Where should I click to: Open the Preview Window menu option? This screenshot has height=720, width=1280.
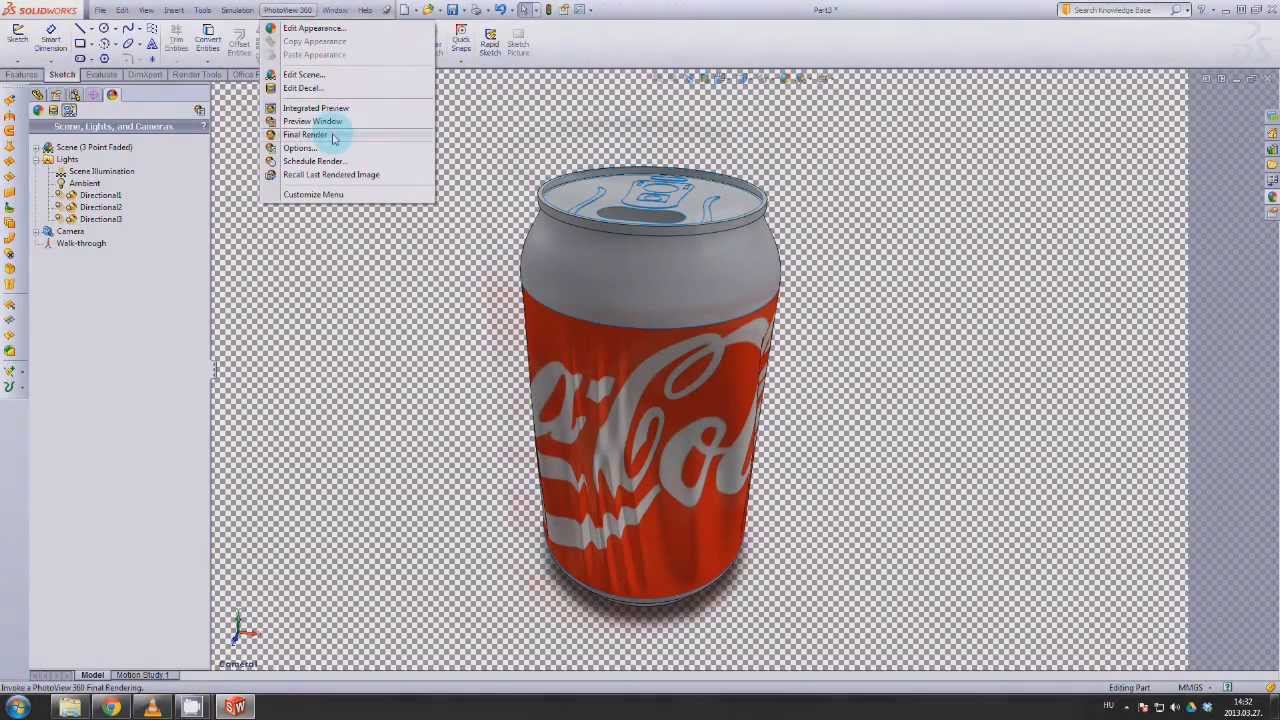pos(312,121)
